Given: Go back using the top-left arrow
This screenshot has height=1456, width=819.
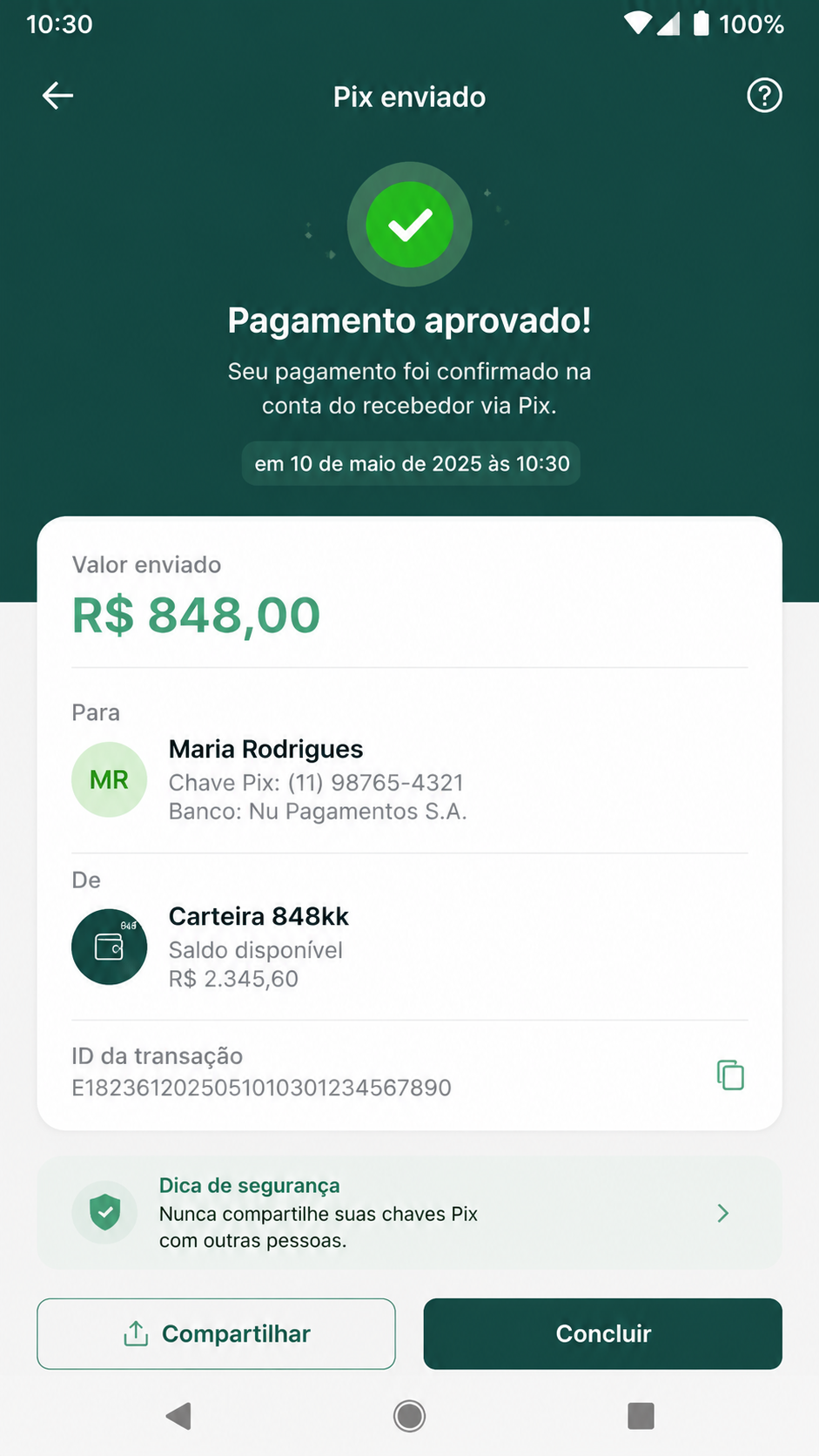Looking at the screenshot, I should point(57,96).
